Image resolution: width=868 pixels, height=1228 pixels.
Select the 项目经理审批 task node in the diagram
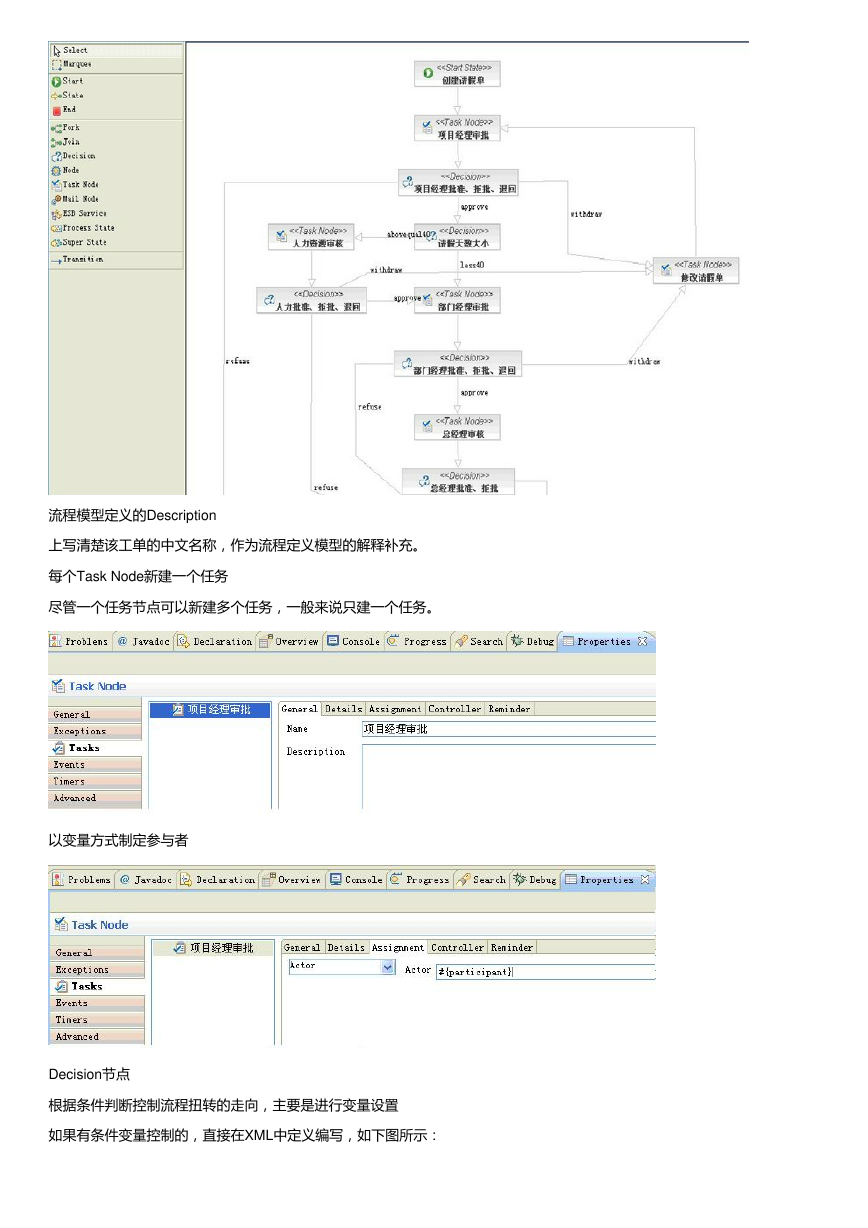(457, 128)
